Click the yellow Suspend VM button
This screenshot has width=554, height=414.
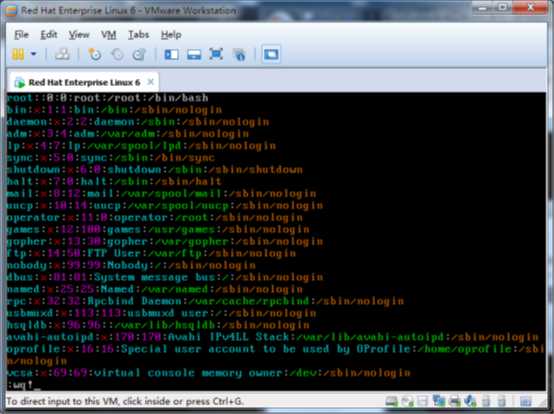(x=18, y=54)
